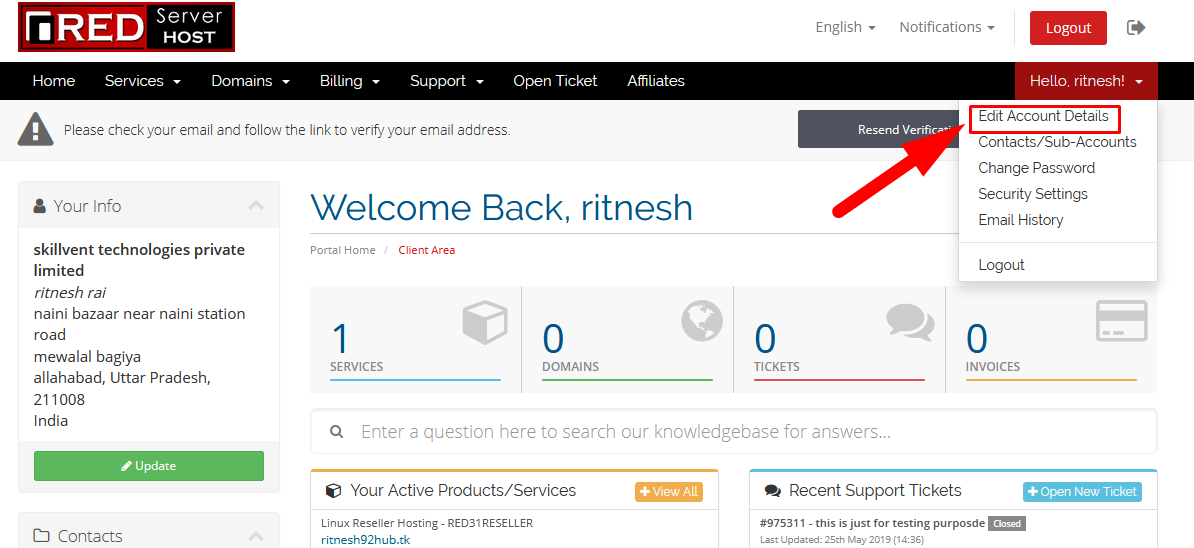Image resolution: width=1194 pixels, height=548 pixels.
Task: Click the Open New Ticket button
Action: coord(1082,492)
